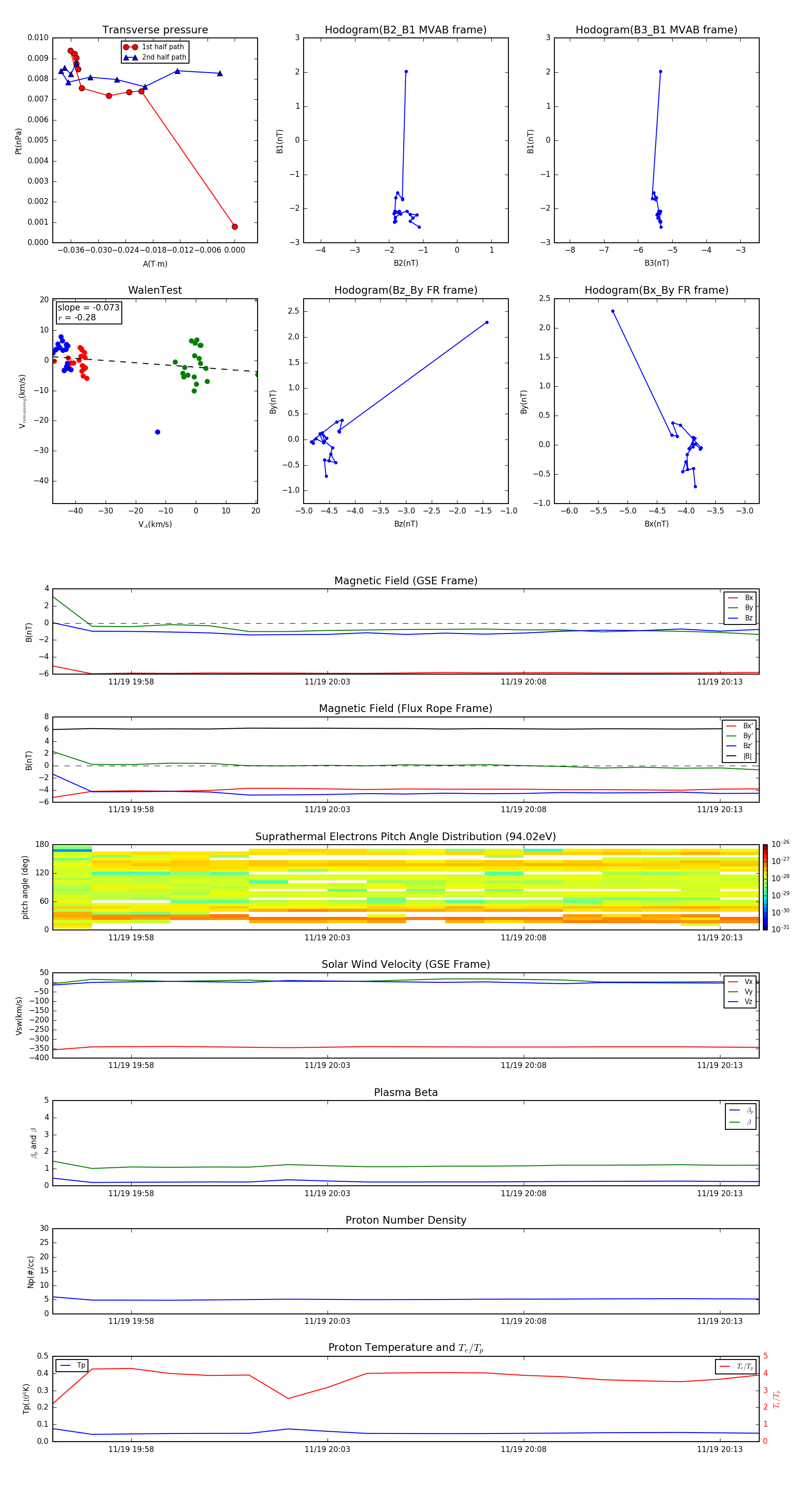Click the 'Solar Wind Velocity (GSE Frame)' title
The image size is (812, 1489).
[x=406, y=964]
